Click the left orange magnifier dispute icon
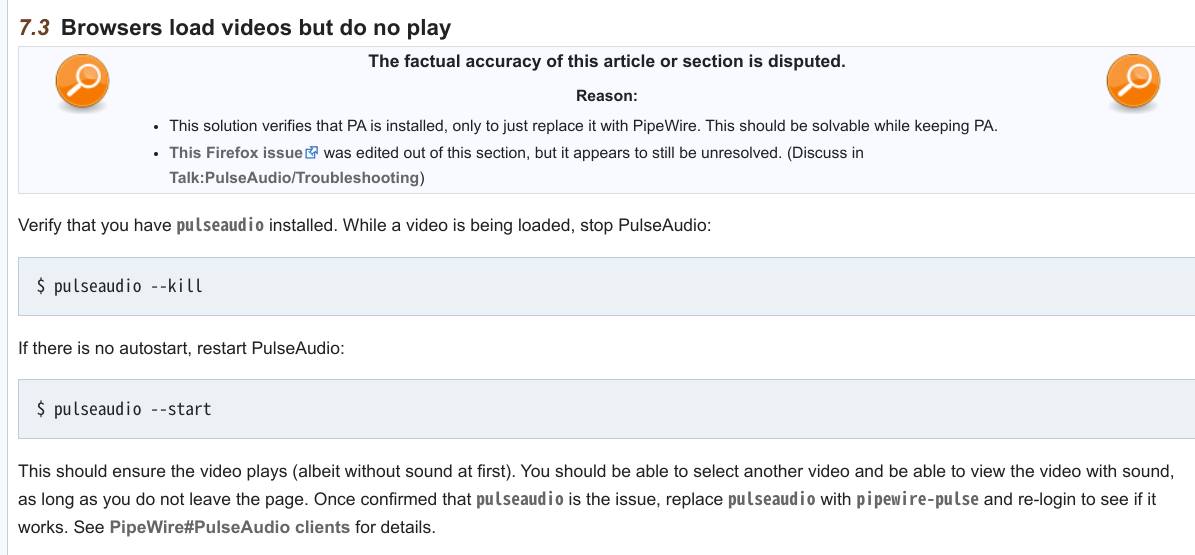Viewport: 1195px width, 555px height. coord(82,81)
